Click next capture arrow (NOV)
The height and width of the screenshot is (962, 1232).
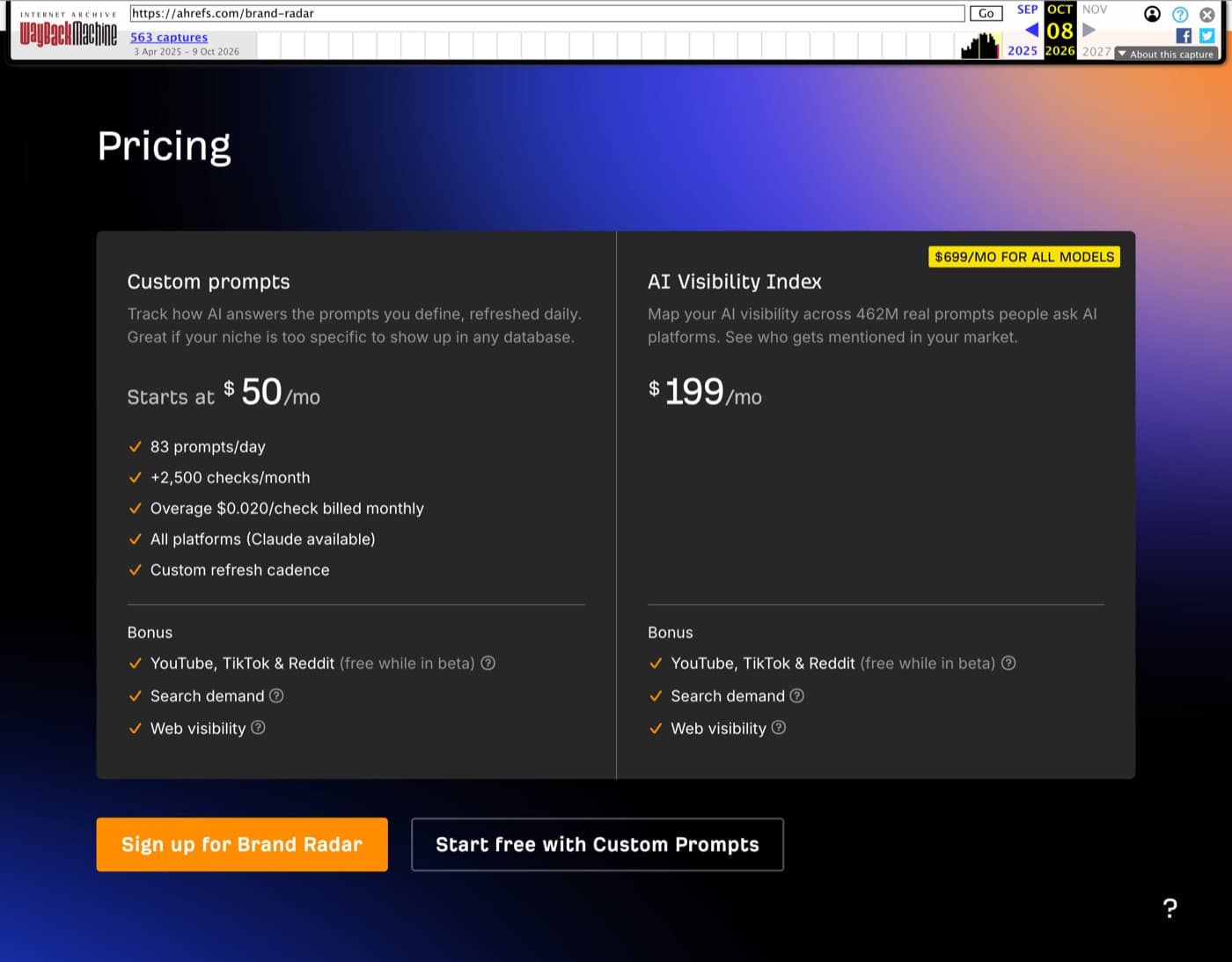pos(1089,30)
